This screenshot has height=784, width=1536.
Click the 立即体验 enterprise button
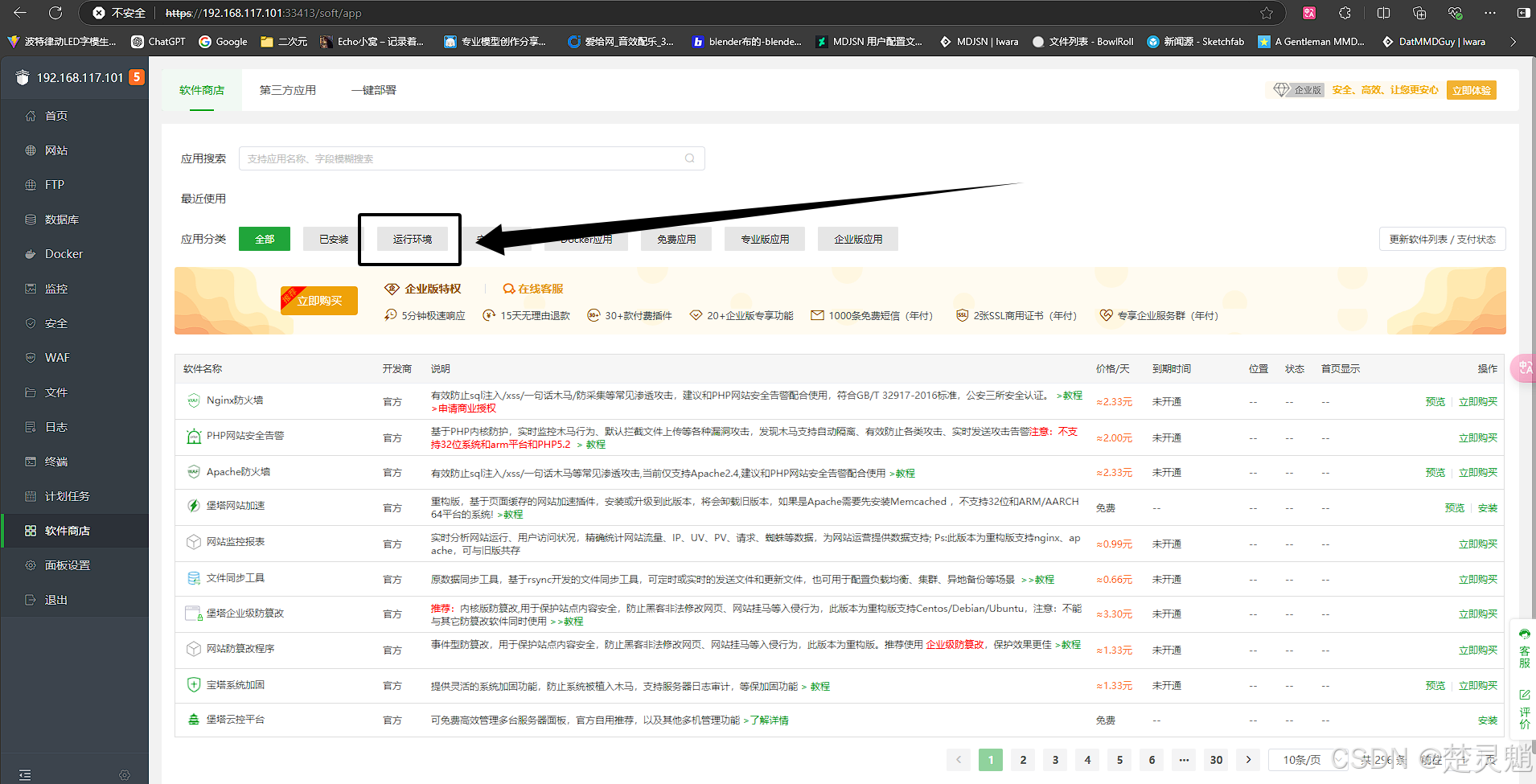(1472, 90)
